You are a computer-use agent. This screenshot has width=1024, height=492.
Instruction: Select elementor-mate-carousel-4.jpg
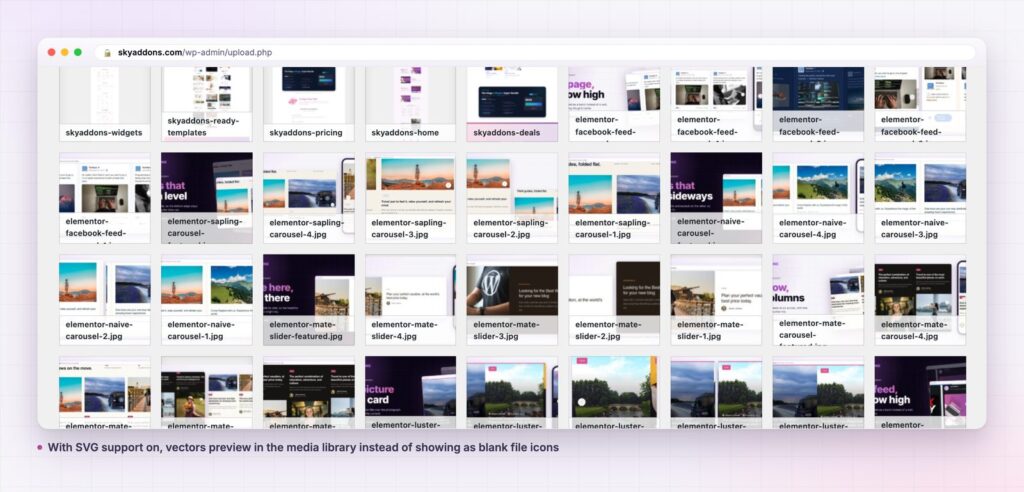(920, 300)
